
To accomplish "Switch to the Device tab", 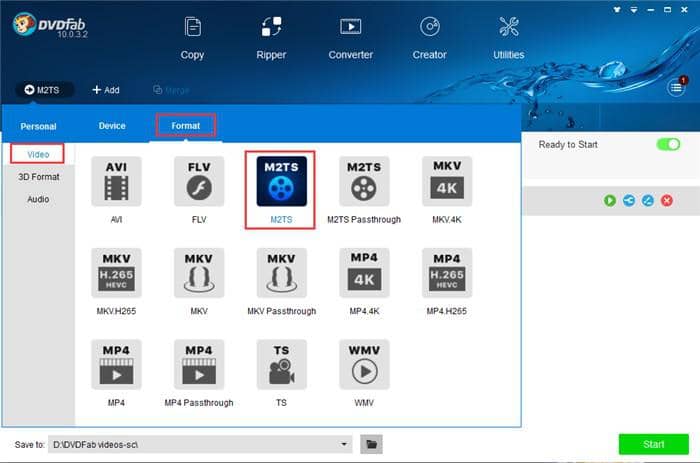I will point(112,126).
